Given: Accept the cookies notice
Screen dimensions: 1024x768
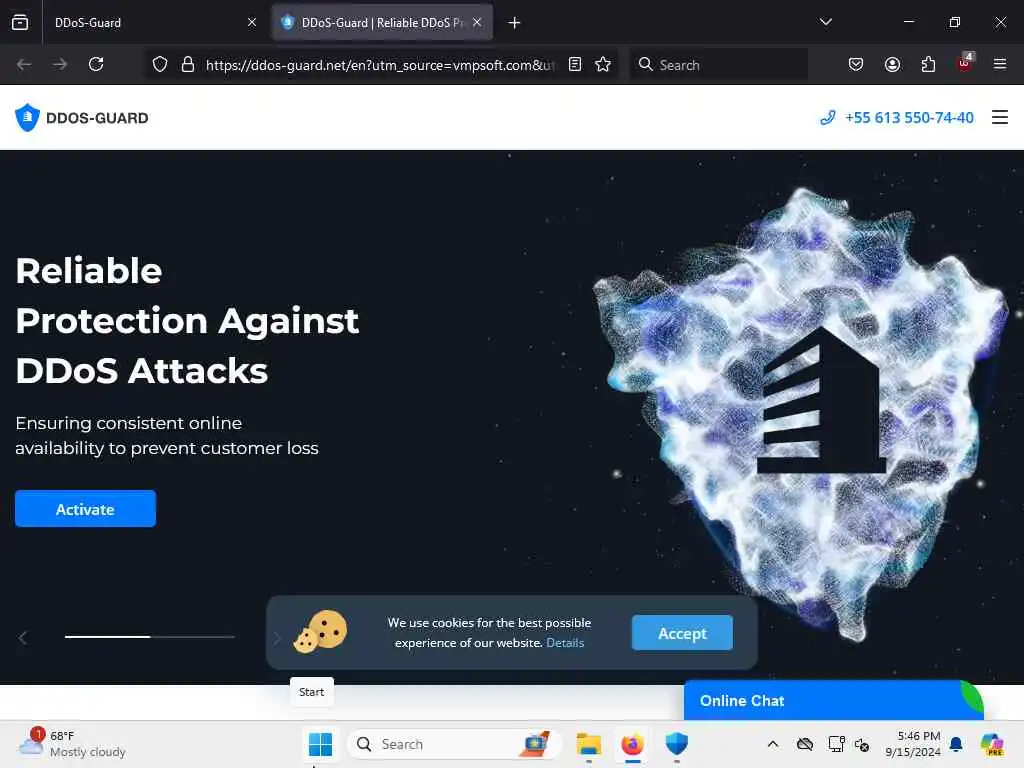Looking at the screenshot, I should tap(682, 633).
